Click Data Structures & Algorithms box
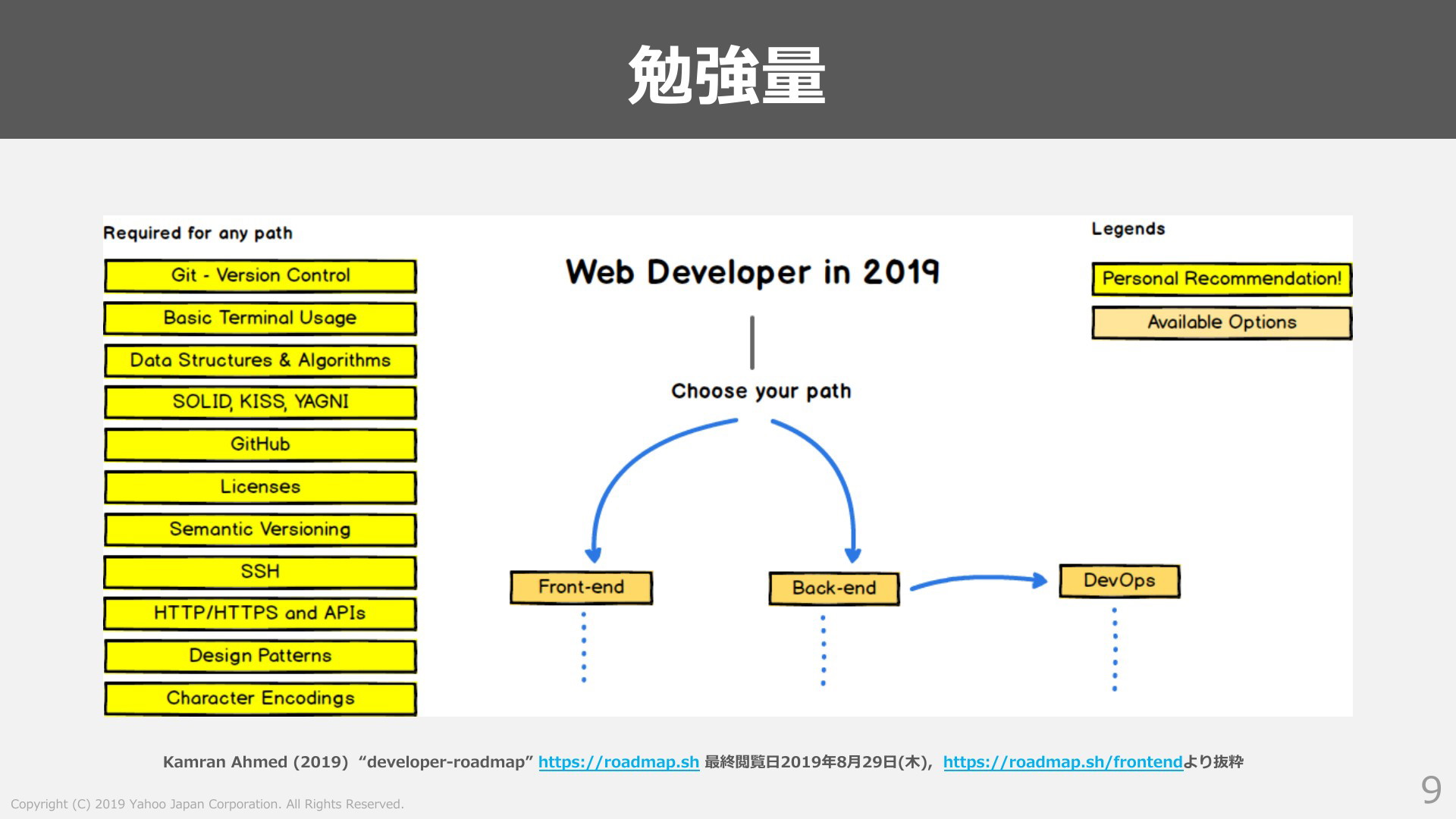 (x=260, y=361)
